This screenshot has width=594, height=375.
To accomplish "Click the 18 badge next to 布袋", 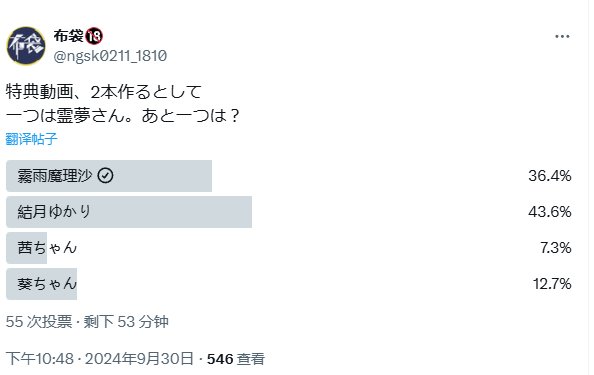I will pos(94,36).
